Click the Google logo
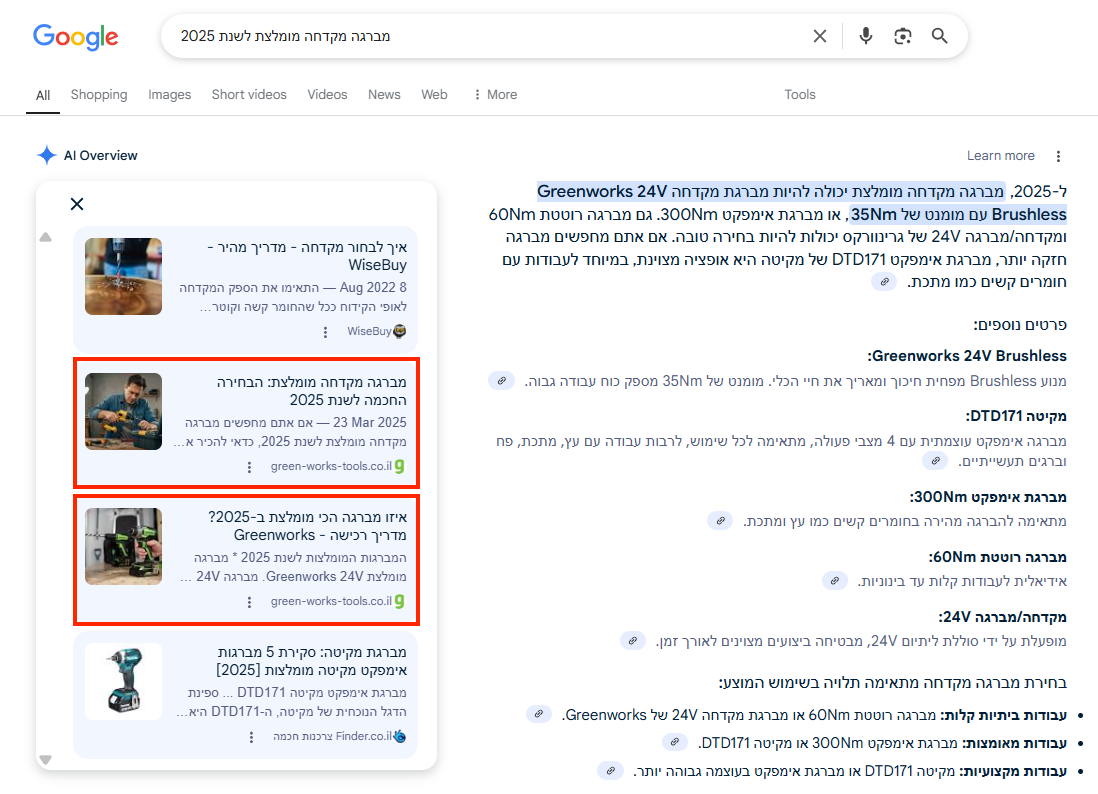This screenshot has height=794, width=1098. click(x=76, y=36)
